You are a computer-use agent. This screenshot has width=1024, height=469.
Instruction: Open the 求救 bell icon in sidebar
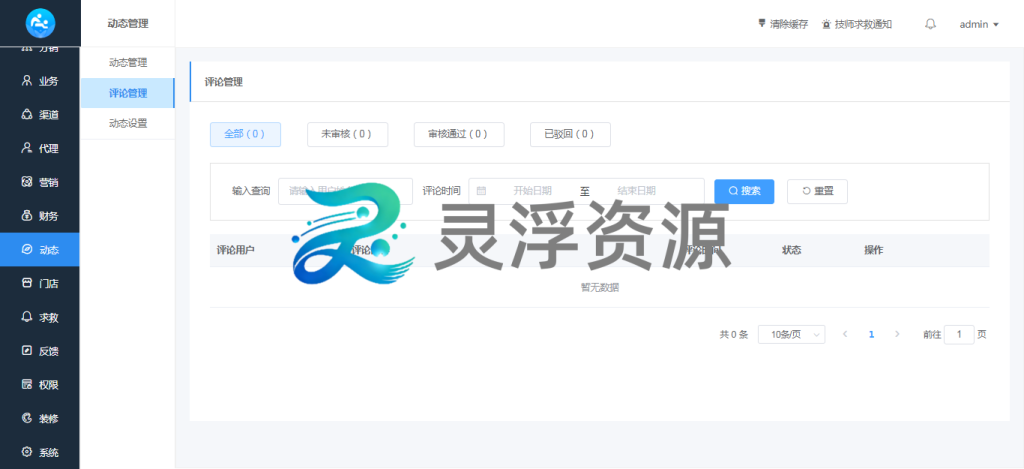pyautogui.click(x=27, y=317)
